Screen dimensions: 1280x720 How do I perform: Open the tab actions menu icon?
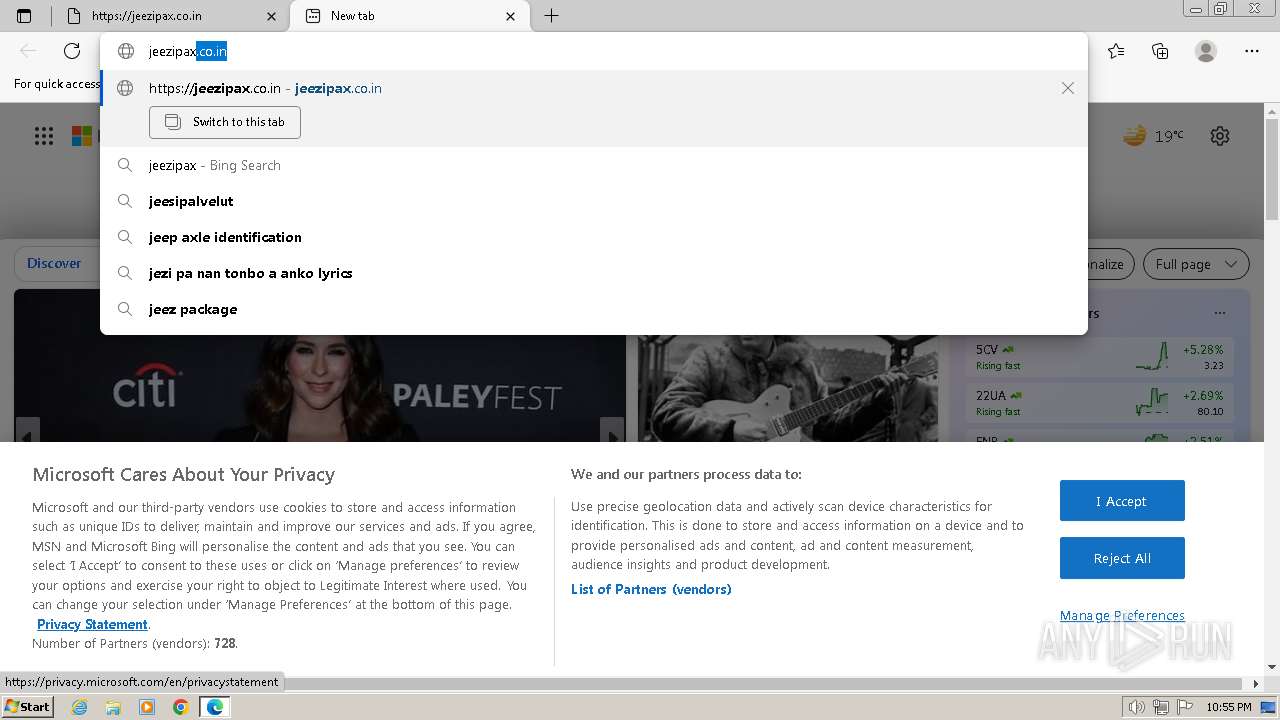[24, 16]
